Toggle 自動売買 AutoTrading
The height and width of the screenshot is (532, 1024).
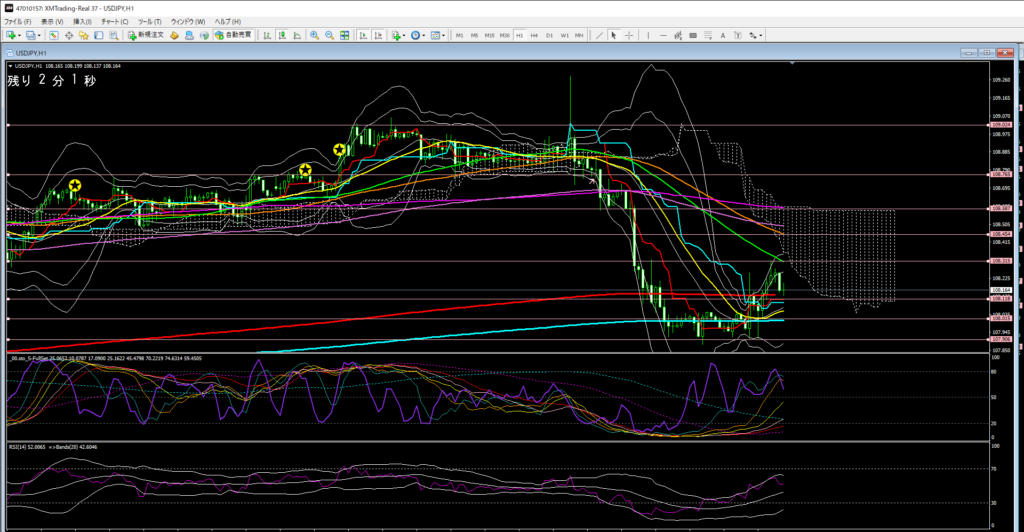[233, 35]
